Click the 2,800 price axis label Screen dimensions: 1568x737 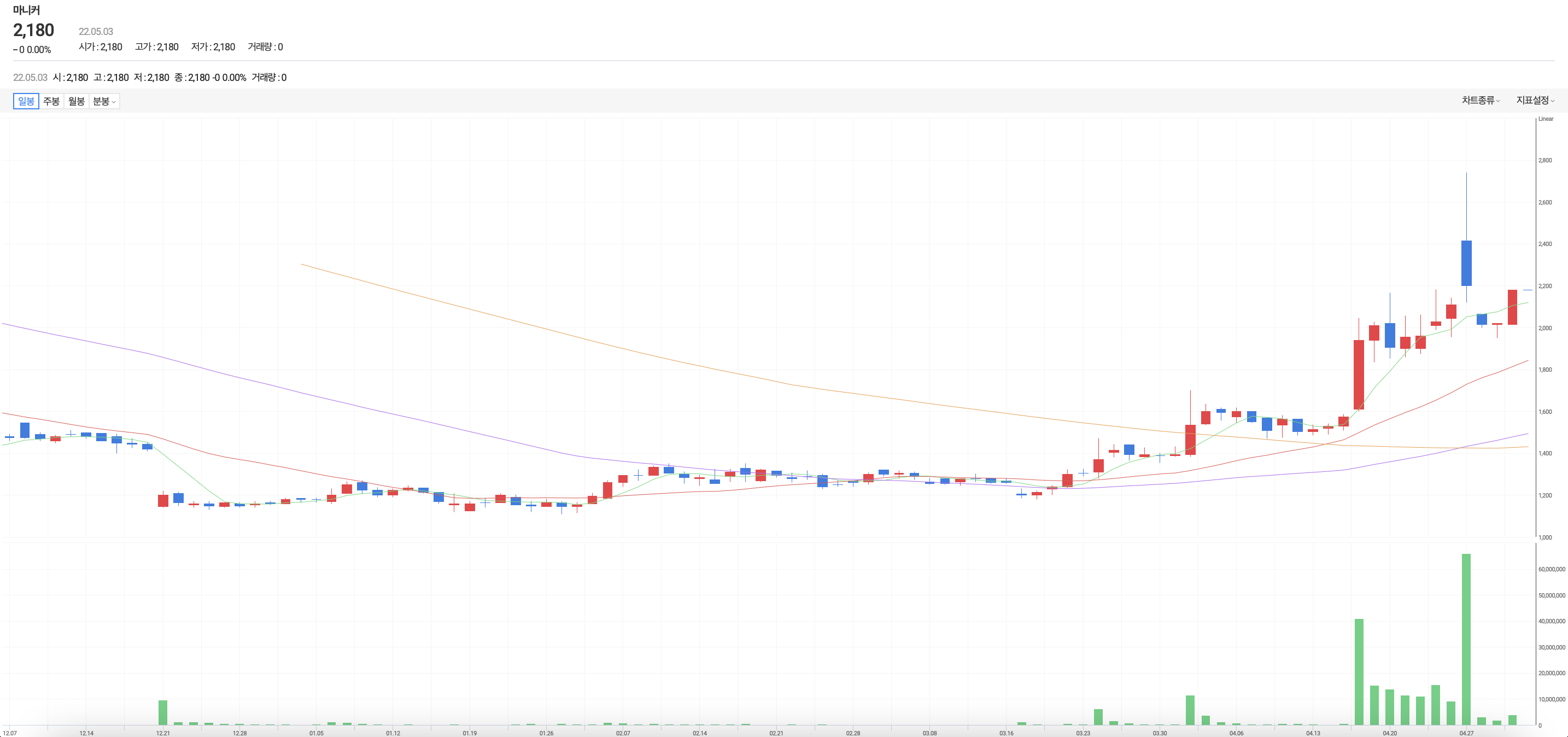[1545, 161]
